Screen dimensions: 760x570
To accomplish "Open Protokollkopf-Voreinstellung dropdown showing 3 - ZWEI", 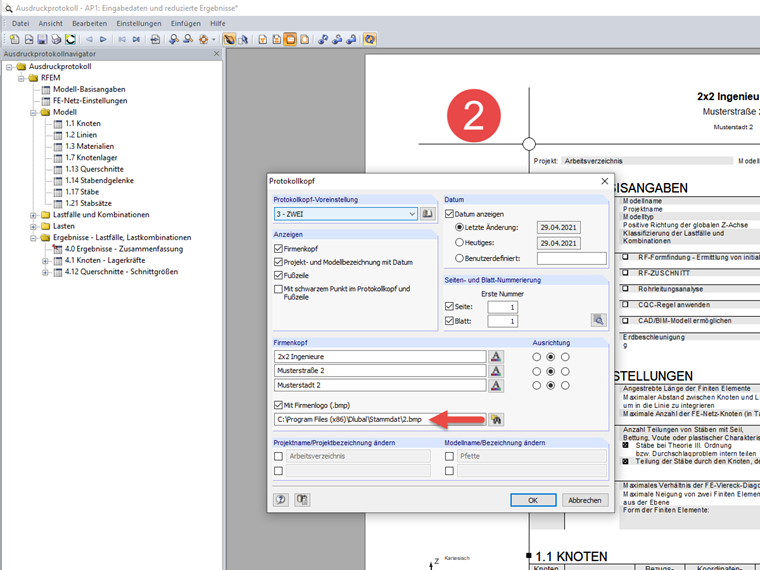I will [x=346, y=214].
